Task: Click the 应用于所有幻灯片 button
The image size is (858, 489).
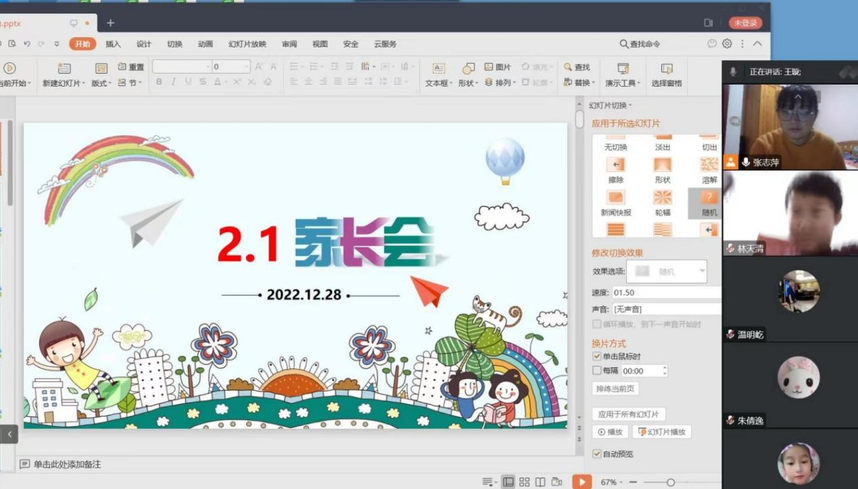Action: (x=628, y=414)
